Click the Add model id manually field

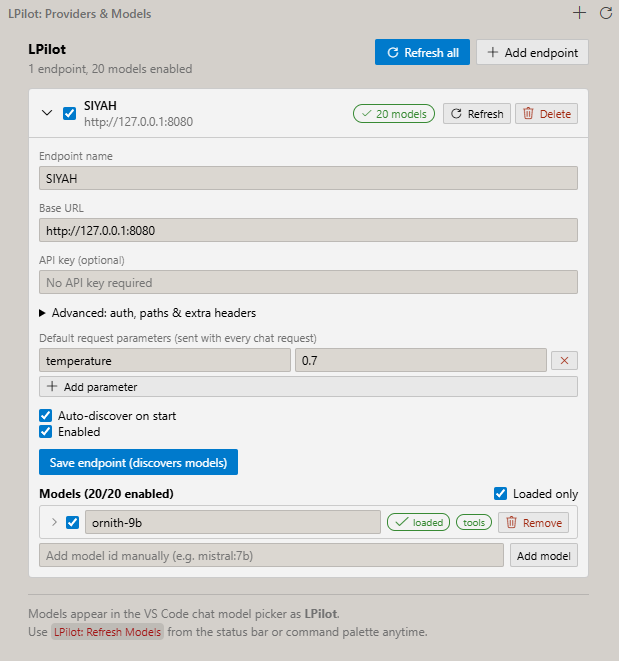[272, 555]
